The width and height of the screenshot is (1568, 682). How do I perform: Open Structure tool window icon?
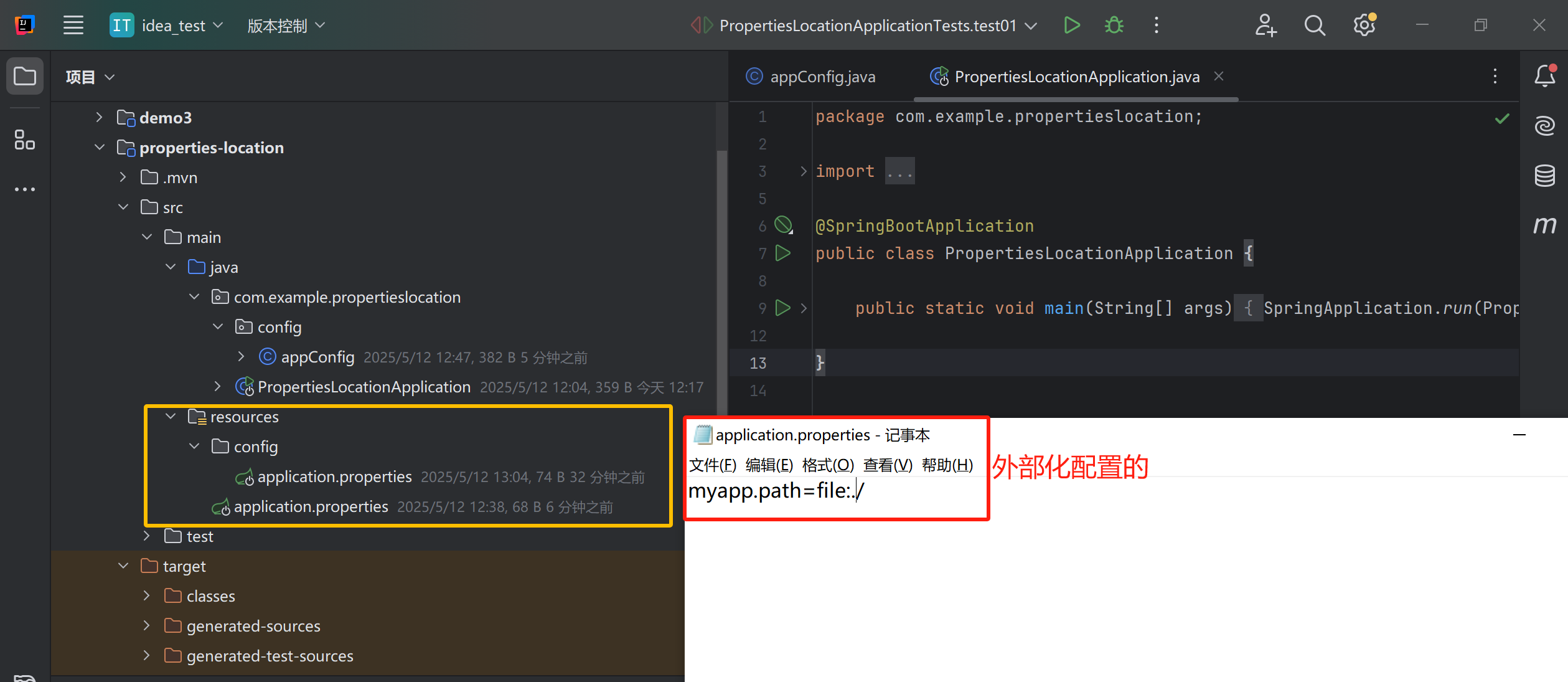tap(24, 140)
